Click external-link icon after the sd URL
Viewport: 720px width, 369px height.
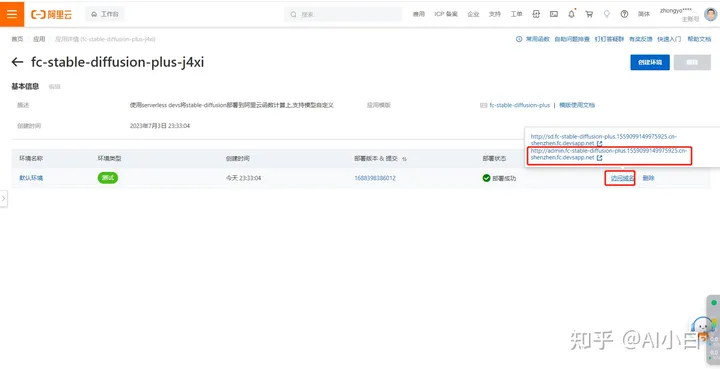pyautogui.click(x=600, y=144)
